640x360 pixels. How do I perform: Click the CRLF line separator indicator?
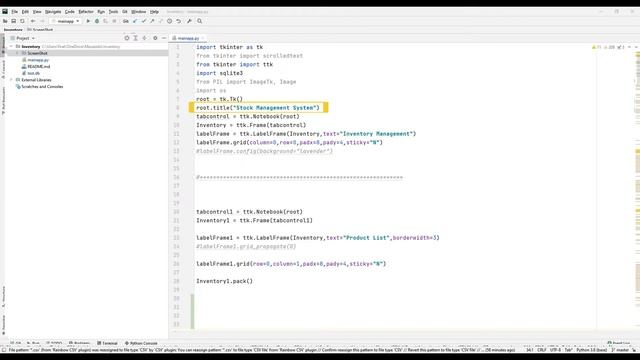[x=542, y=350]
